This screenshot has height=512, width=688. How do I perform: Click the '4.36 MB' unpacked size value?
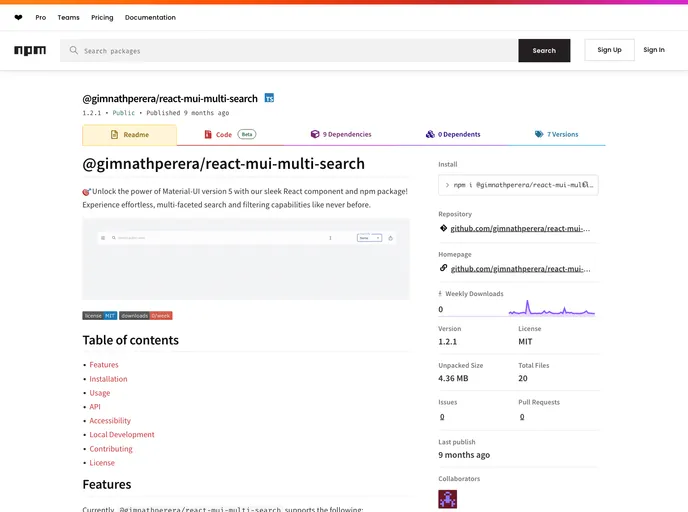(x=453, y=378)
